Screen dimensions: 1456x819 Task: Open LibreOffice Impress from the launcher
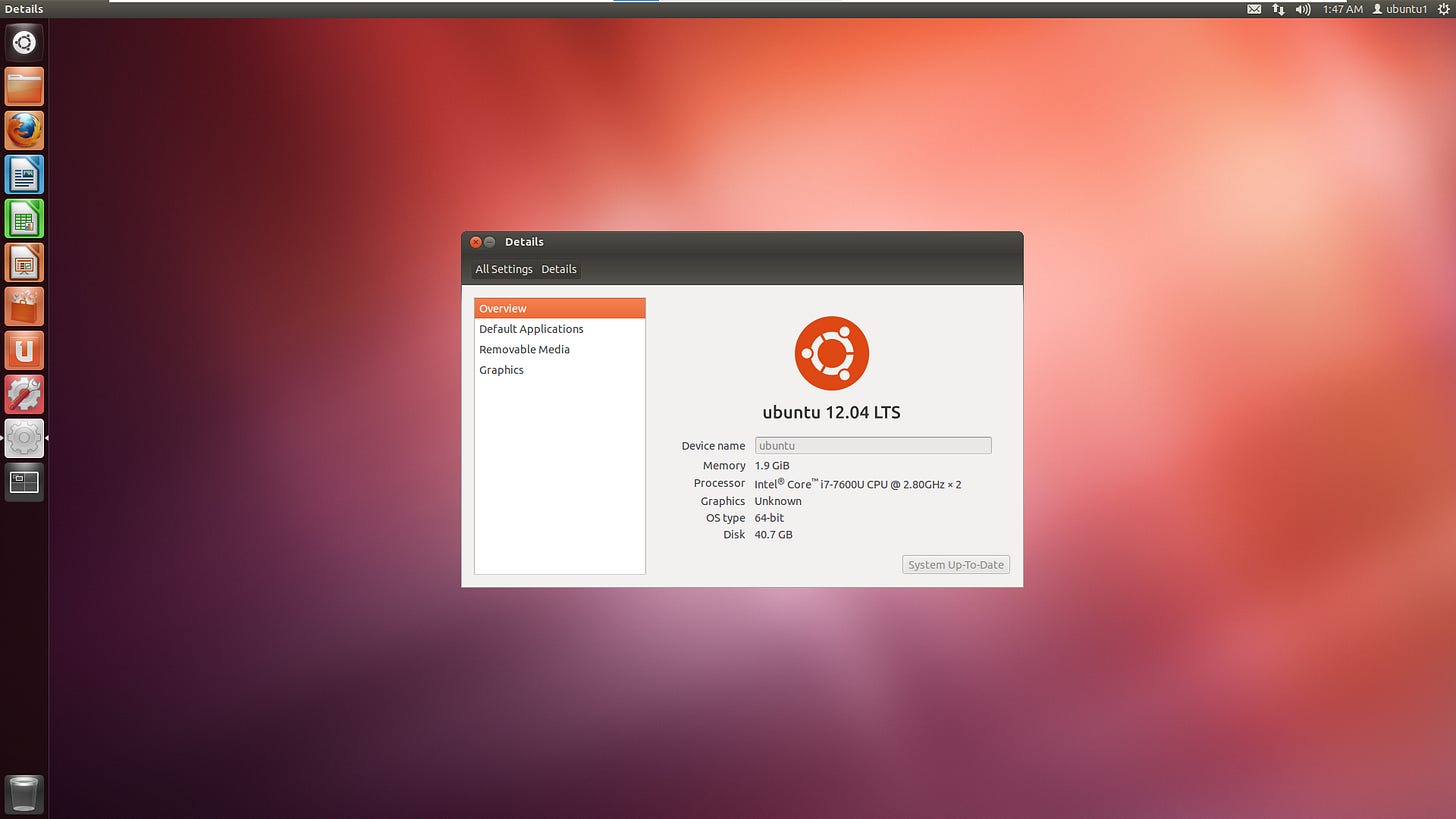(24, 262)
